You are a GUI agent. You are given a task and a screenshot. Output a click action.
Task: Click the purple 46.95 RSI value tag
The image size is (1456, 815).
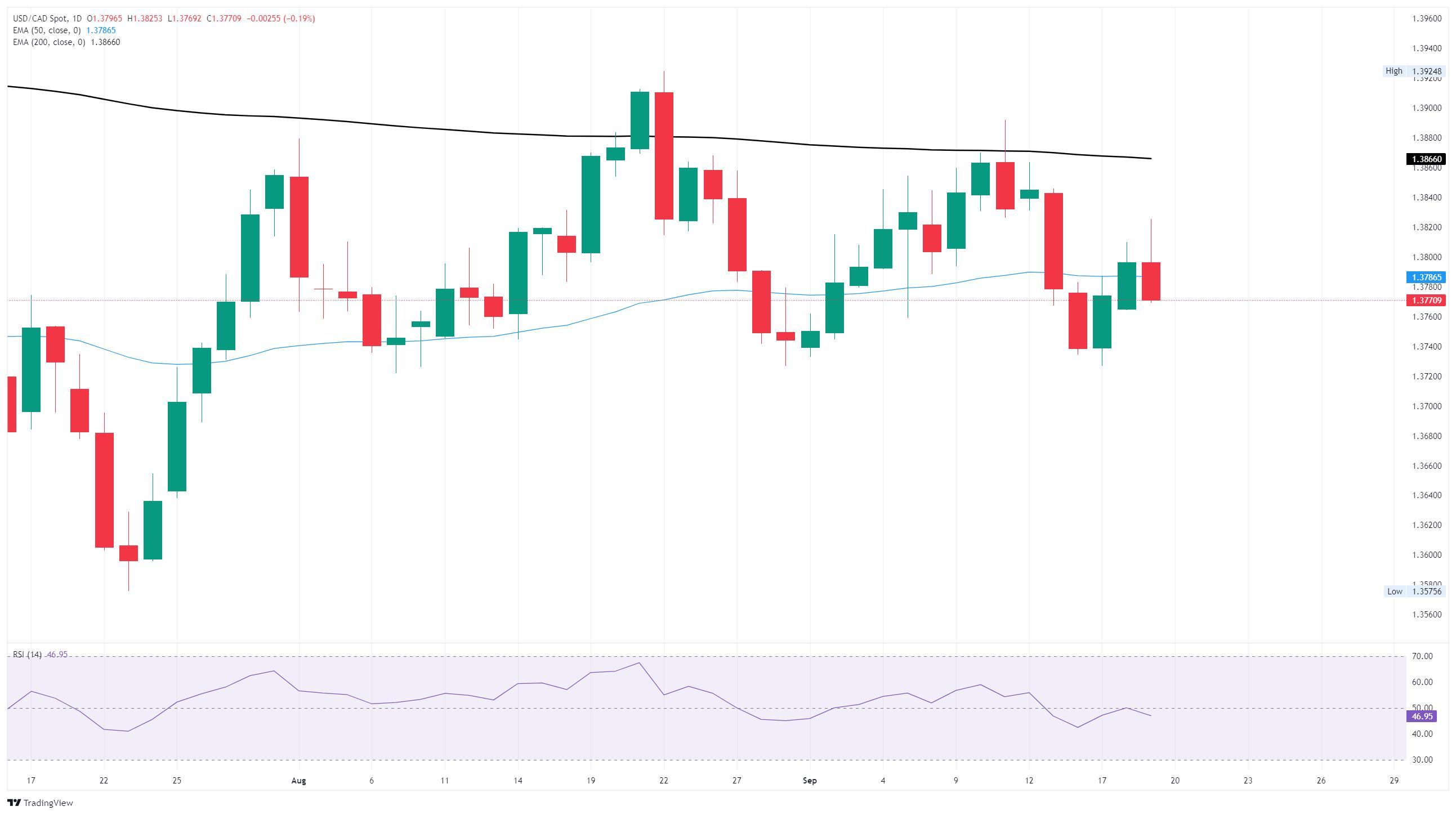tap(1422, 717)
